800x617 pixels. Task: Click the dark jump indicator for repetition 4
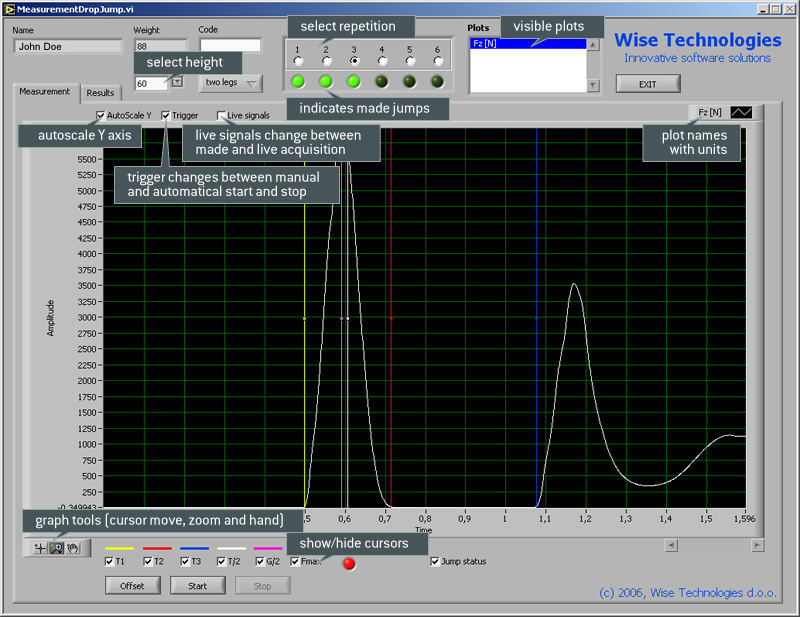[x=382, y=82]
